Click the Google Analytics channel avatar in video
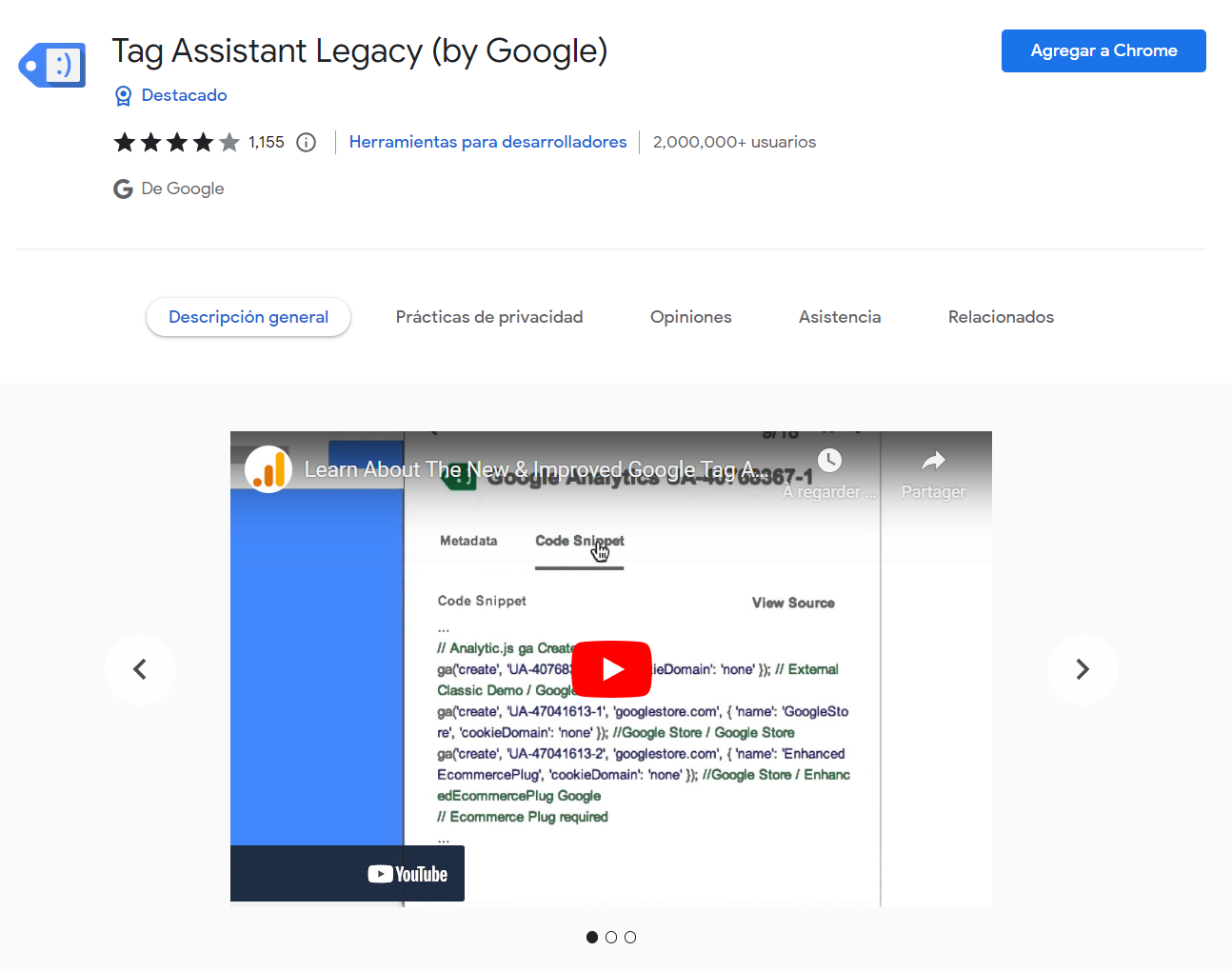1232x971 pixels. click(x=268, y=469)
